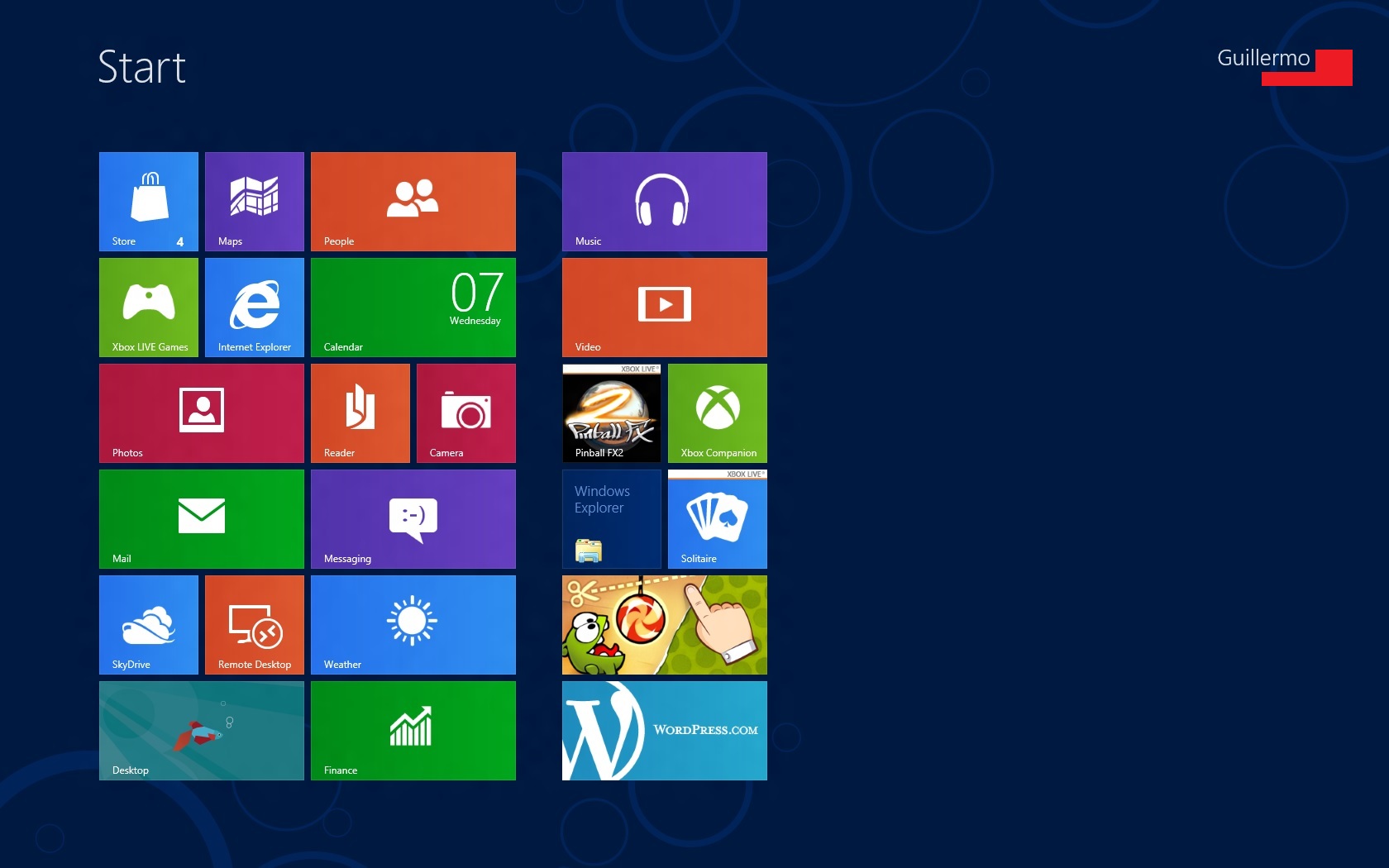The image size is (1389, 868).
Task: Open the WordPress.com tile
Action: coord(665,731)
